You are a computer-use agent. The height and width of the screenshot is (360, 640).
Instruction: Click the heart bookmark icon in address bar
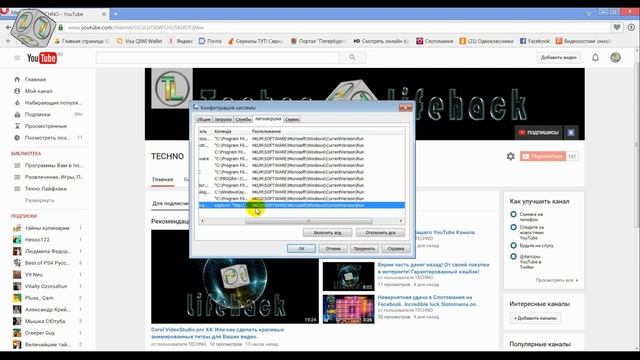(617, 27)
